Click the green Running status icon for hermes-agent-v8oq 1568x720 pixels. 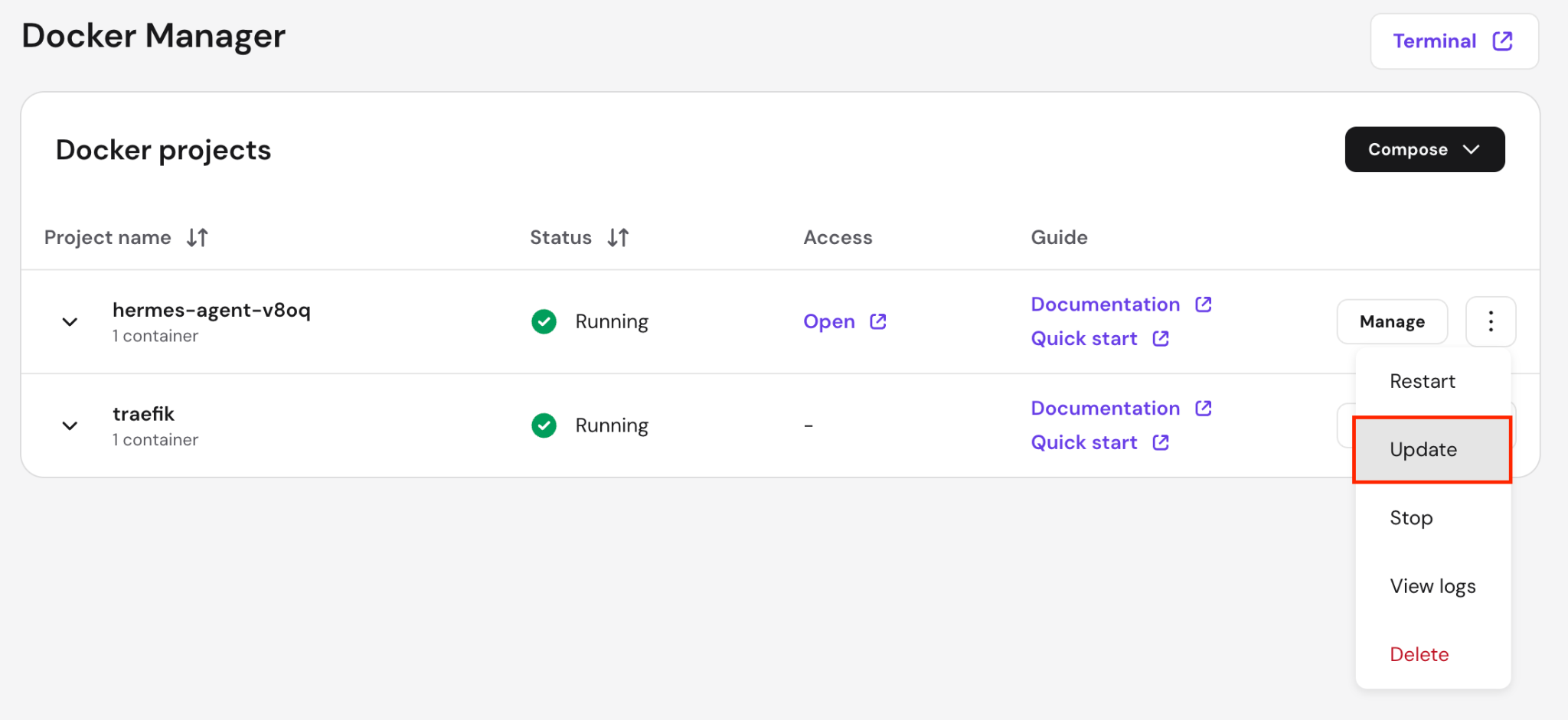click(544, 321)
